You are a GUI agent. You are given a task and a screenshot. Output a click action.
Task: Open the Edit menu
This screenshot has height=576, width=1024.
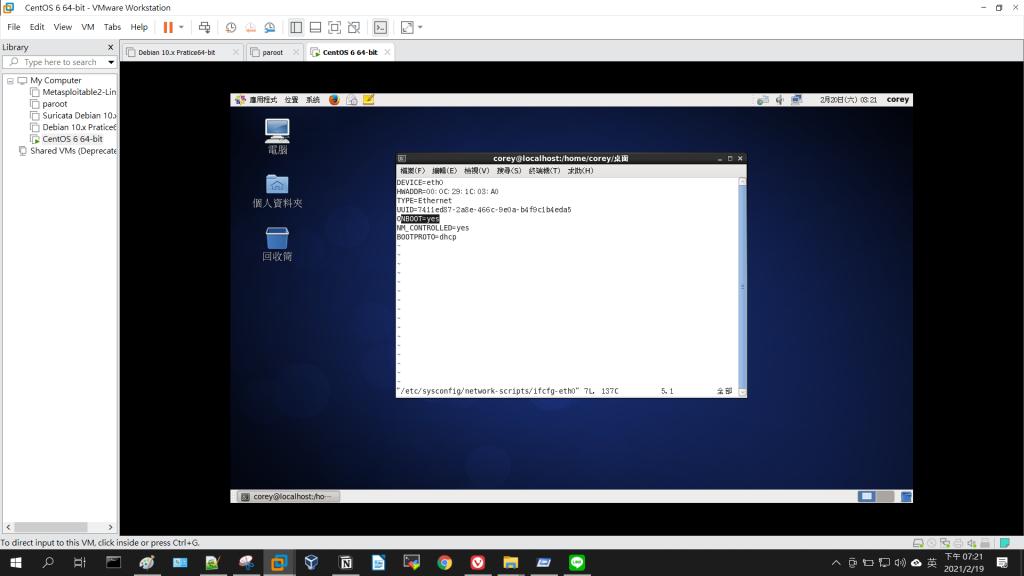(x=37, y=27)
